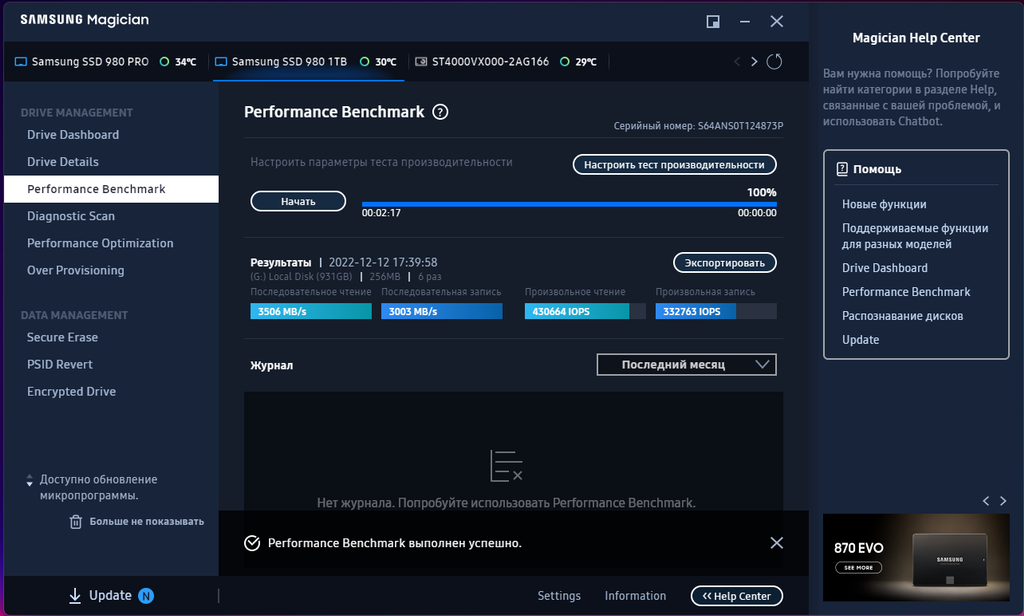Open the Performance Benchmark help question-mark icon
This screenshot has height=616, width=1024.
441,112
